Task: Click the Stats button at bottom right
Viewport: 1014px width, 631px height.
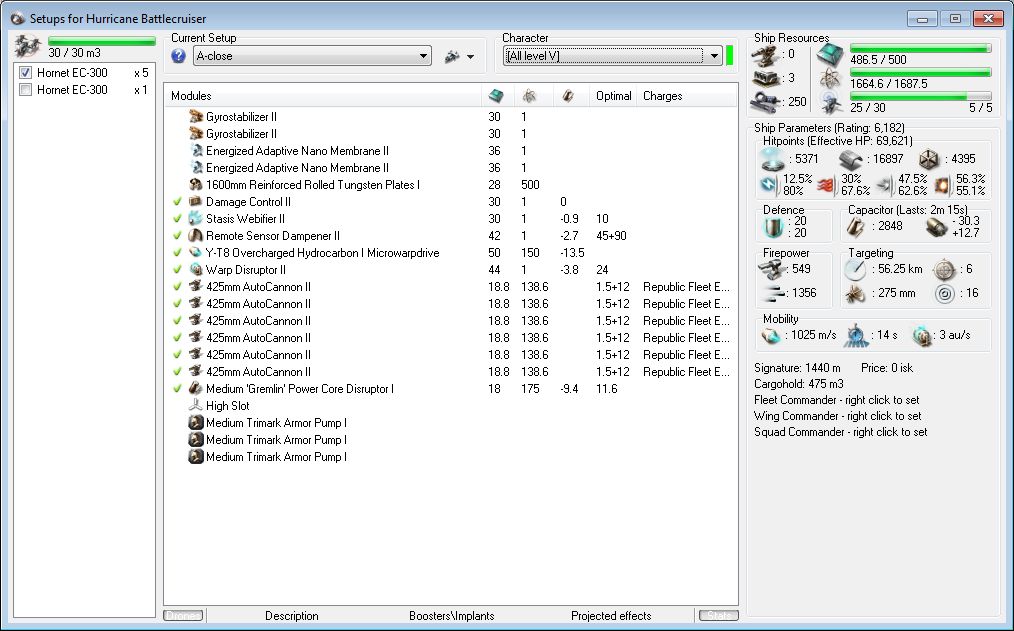Action: pos(719,615)
